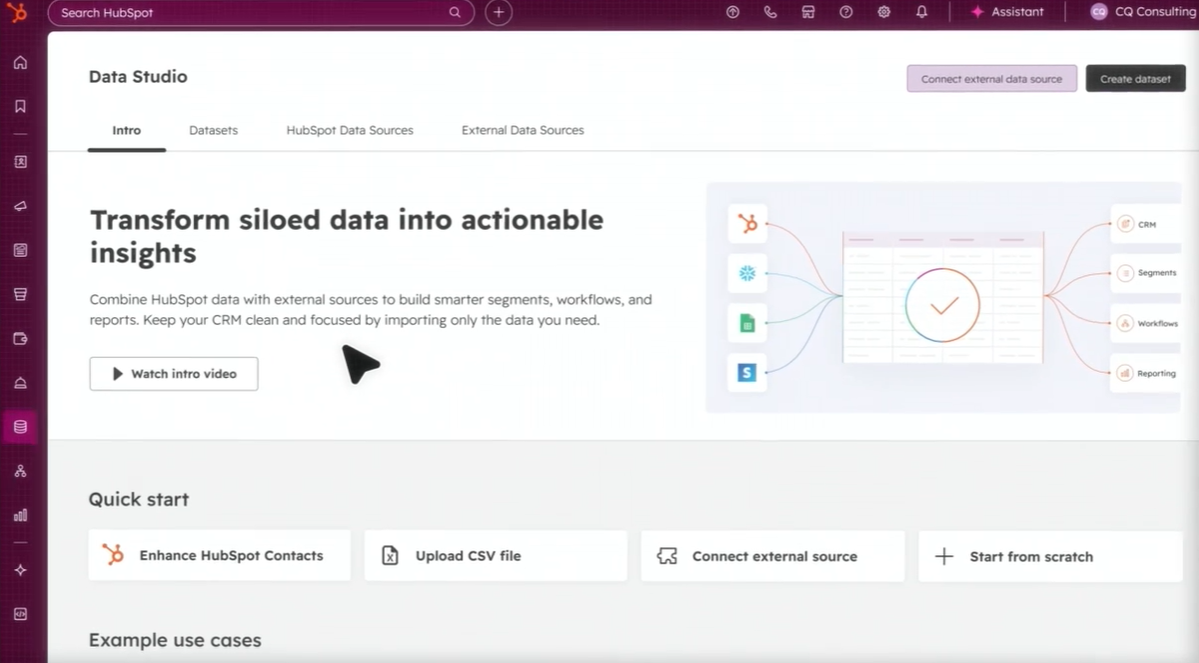Open the Marketplace icon in top bar
This screenshot has width=1199, height=663.
(x=808, y=12)
